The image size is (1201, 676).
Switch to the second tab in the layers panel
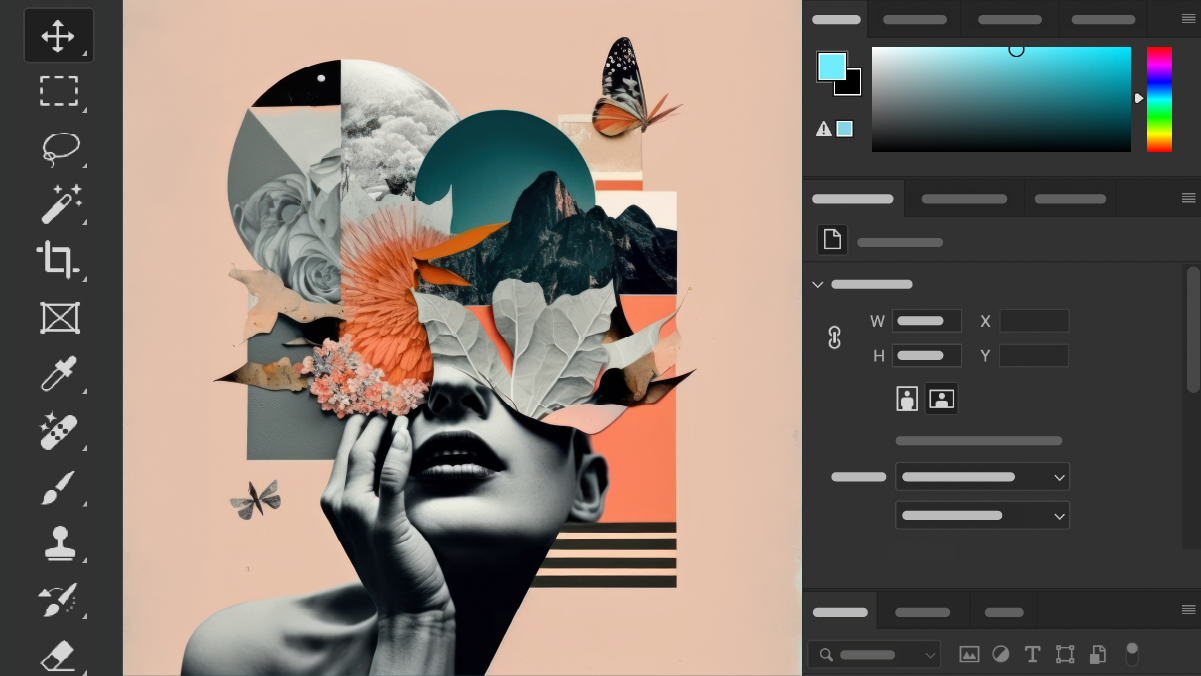(x=922, y=612)
